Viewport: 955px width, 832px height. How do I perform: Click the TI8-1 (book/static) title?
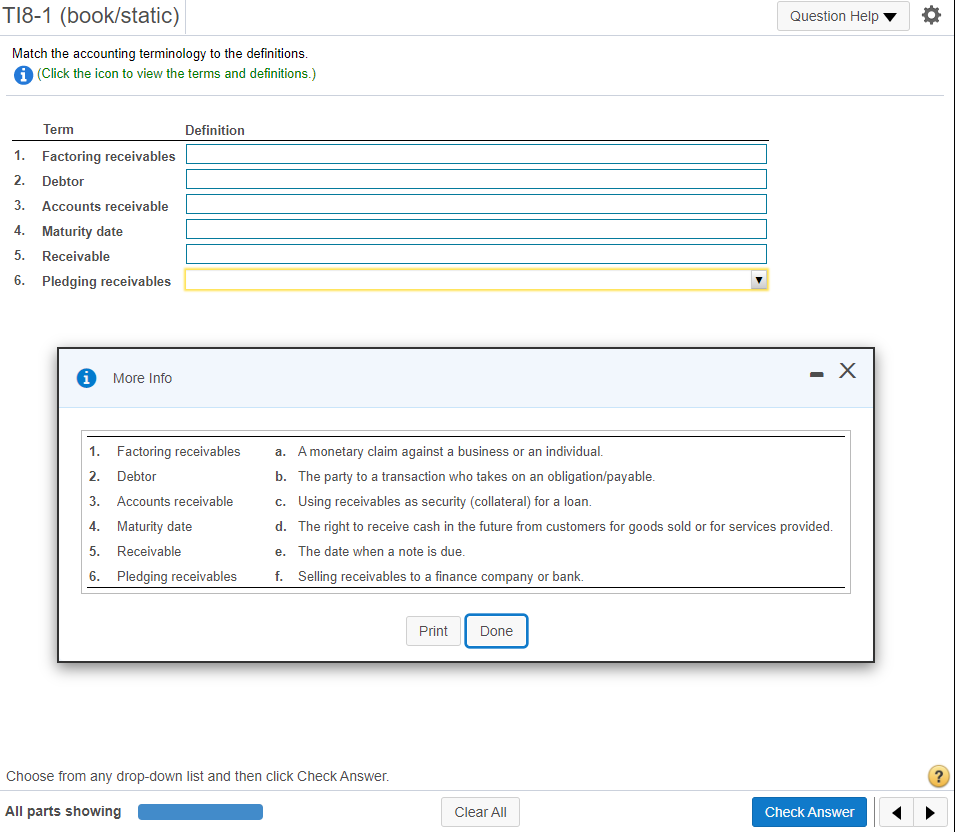pyautogui.click(x=91, y=15)
